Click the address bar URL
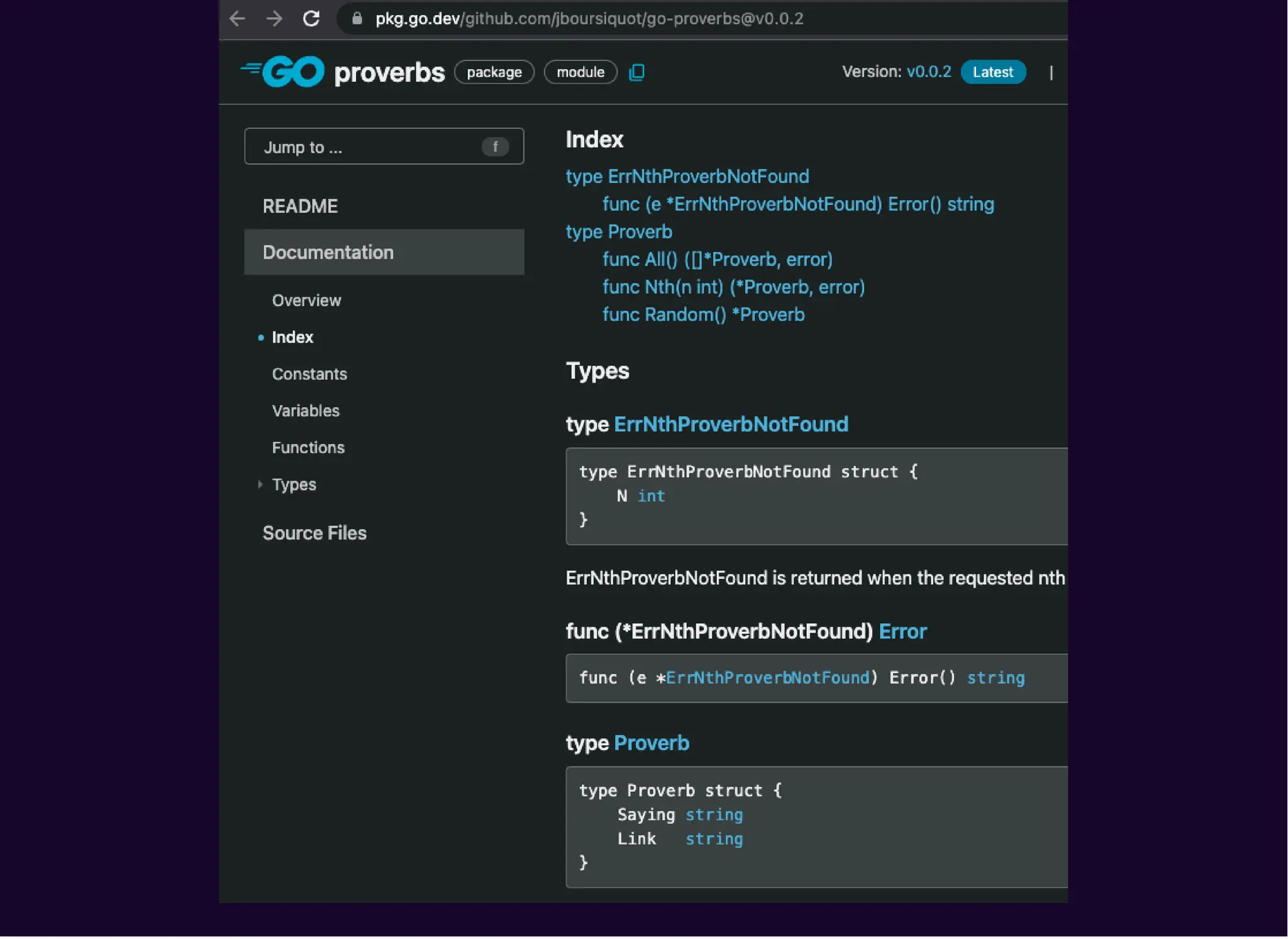Viewport: 1288px width, 939px height. (589, 19)
